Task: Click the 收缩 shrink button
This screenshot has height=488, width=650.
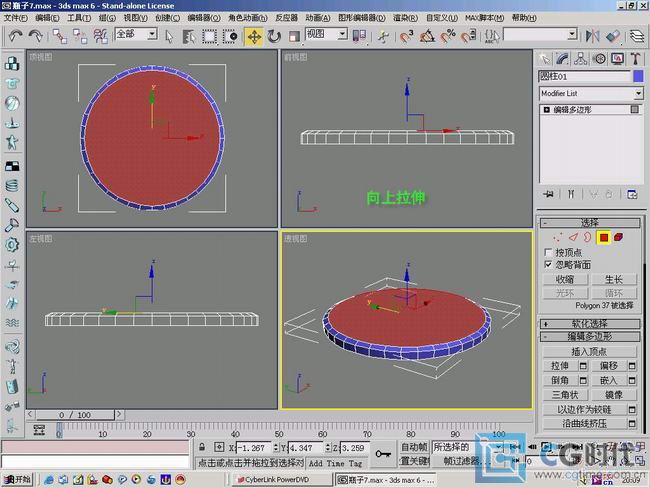Action: (x=565, y=279)
